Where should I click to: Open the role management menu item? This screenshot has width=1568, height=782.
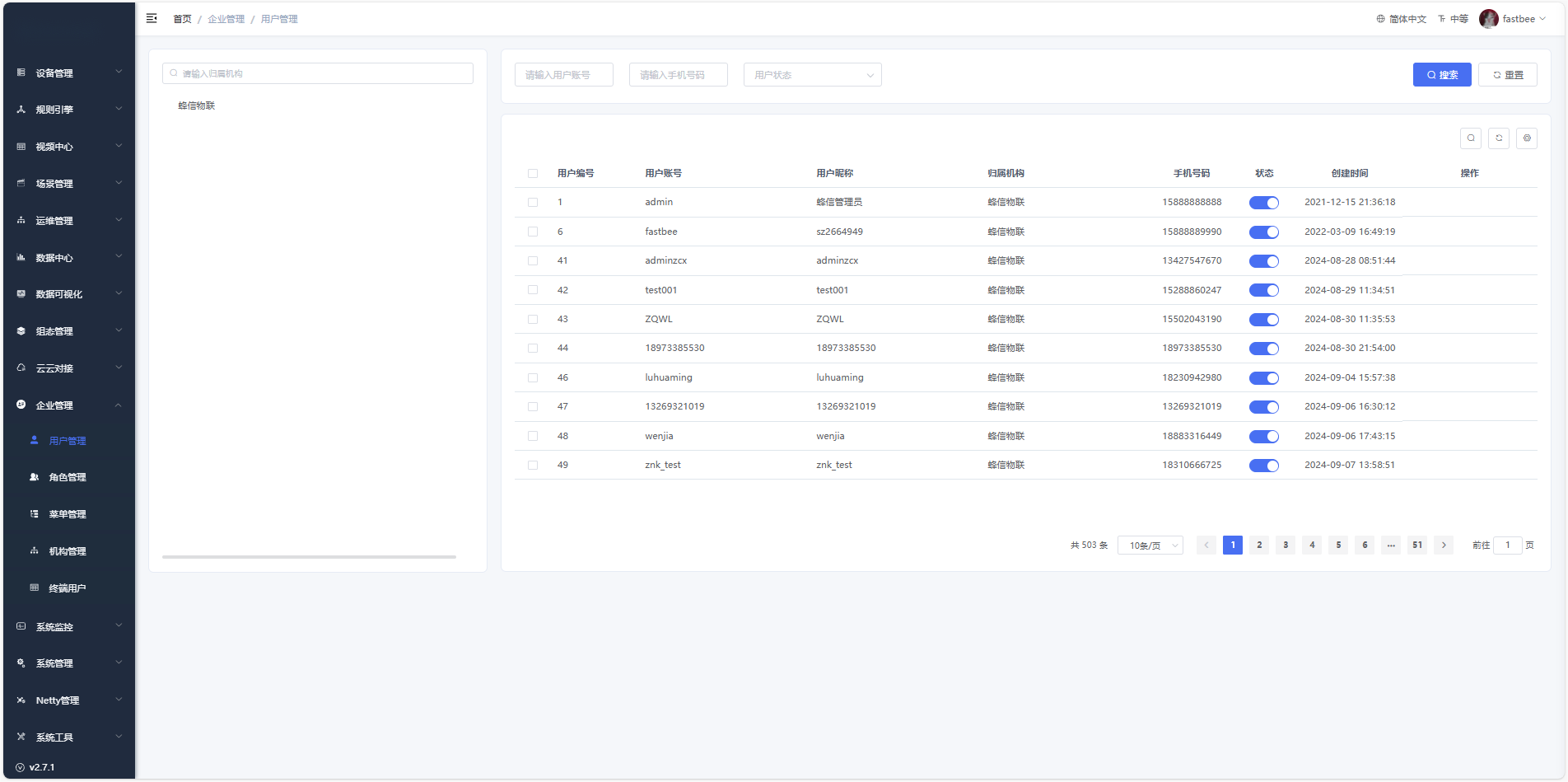coord(68,477)
